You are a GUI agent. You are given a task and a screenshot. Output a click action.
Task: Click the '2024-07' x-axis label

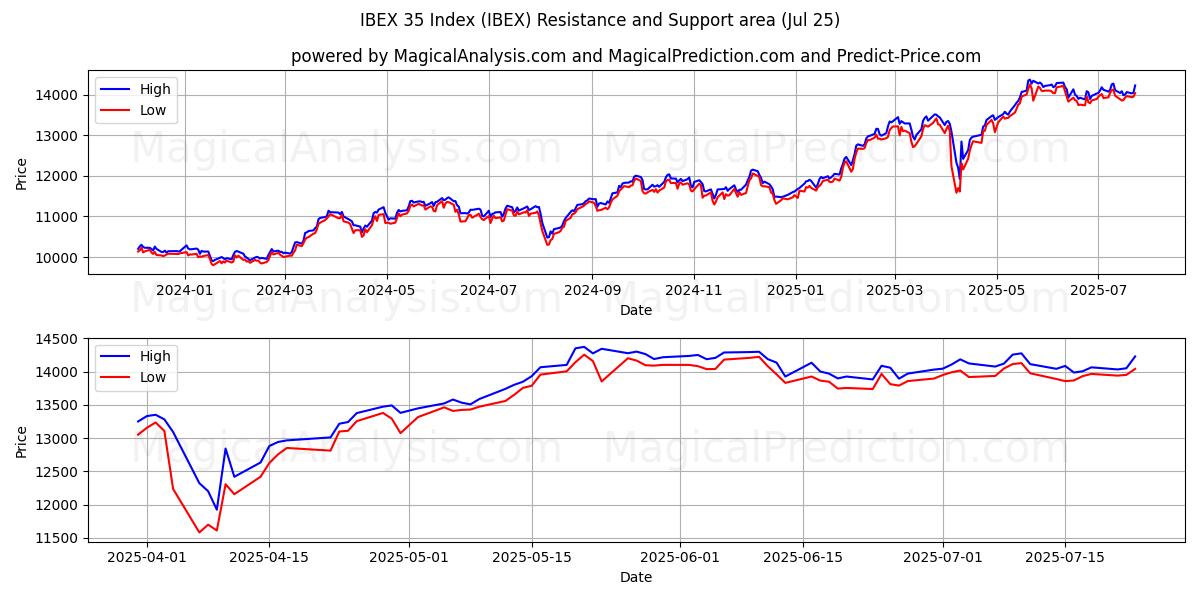tap(489, 290)
